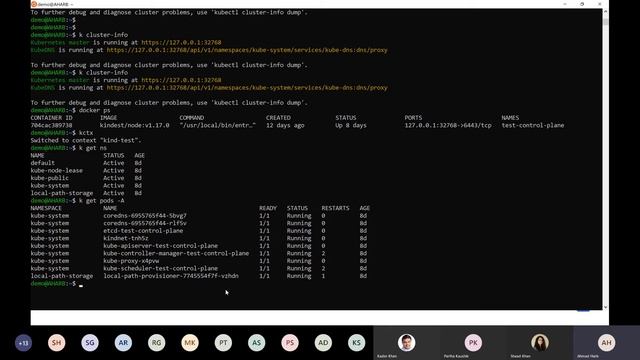Click the 'kindest/node:v1.17.0' image text

pos(135,125)
